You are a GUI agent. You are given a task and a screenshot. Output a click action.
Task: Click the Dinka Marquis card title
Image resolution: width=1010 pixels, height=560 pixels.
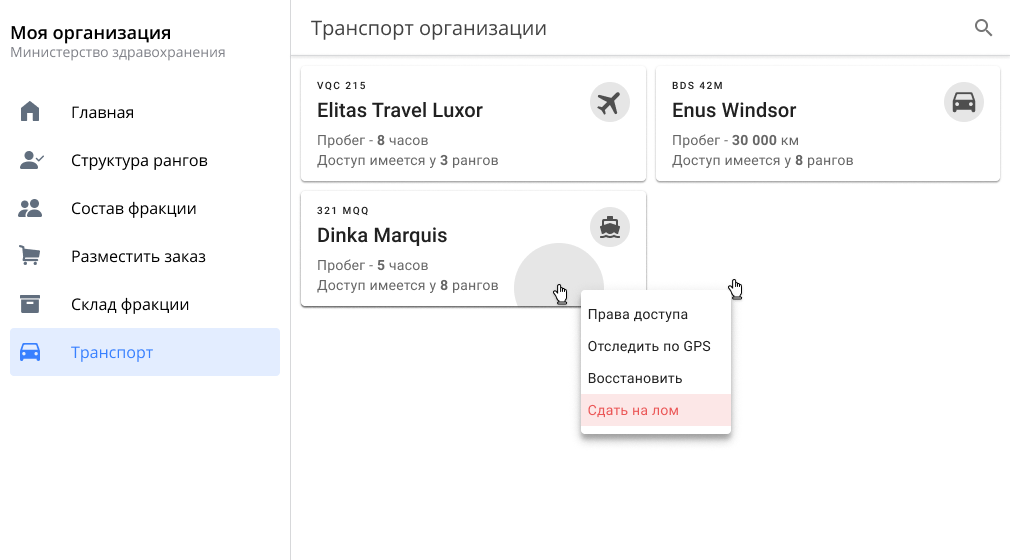(x=382, y=236)
